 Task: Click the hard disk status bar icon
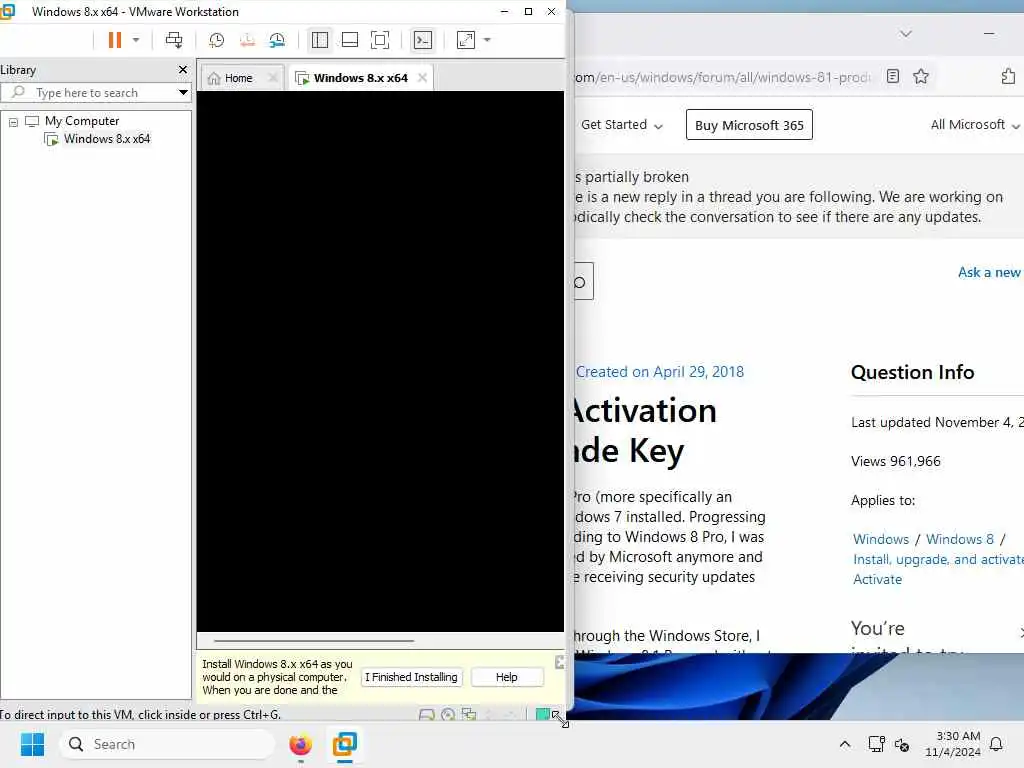tap(426, 714)
